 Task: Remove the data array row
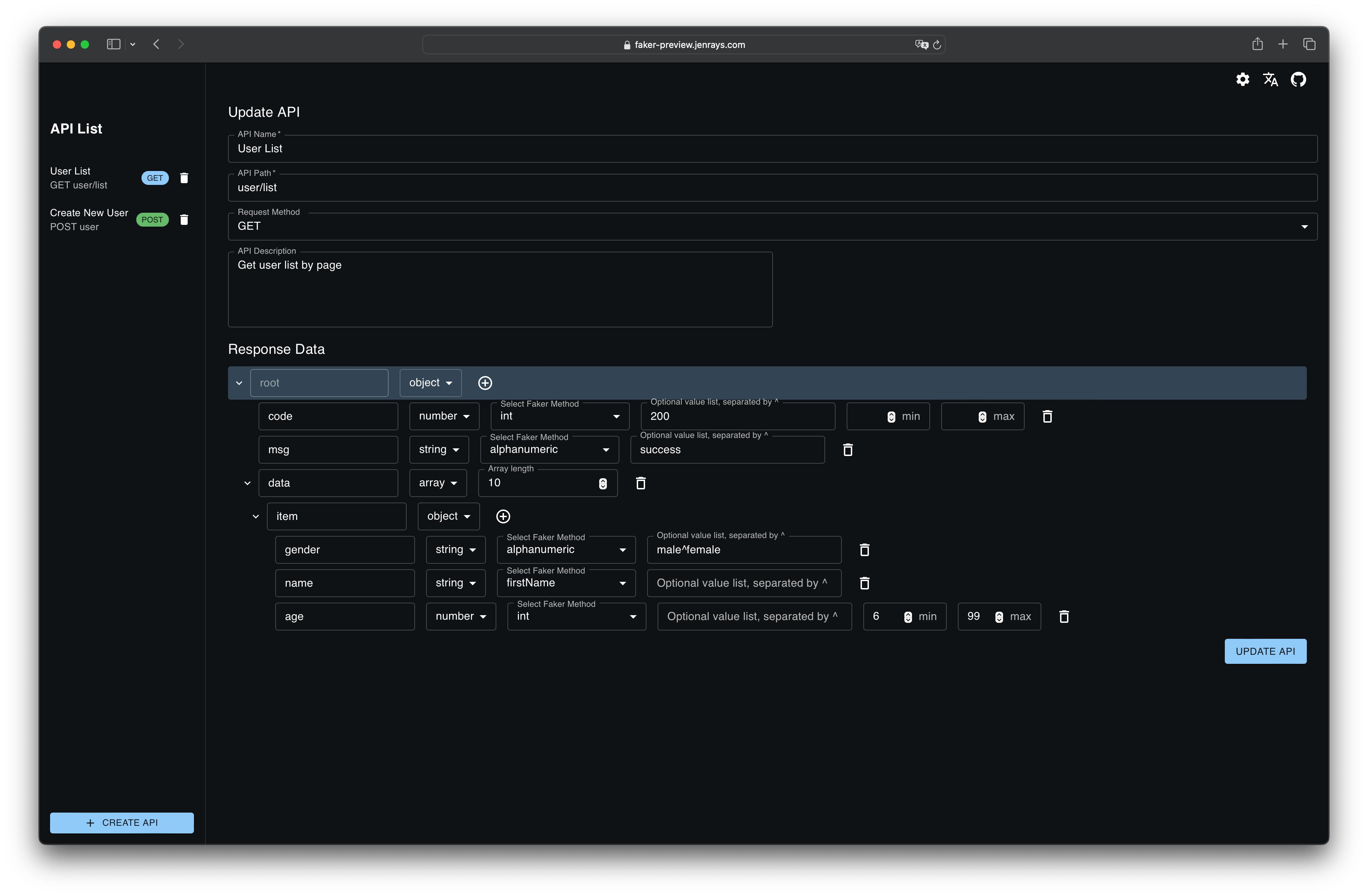(x=640, y=483)
